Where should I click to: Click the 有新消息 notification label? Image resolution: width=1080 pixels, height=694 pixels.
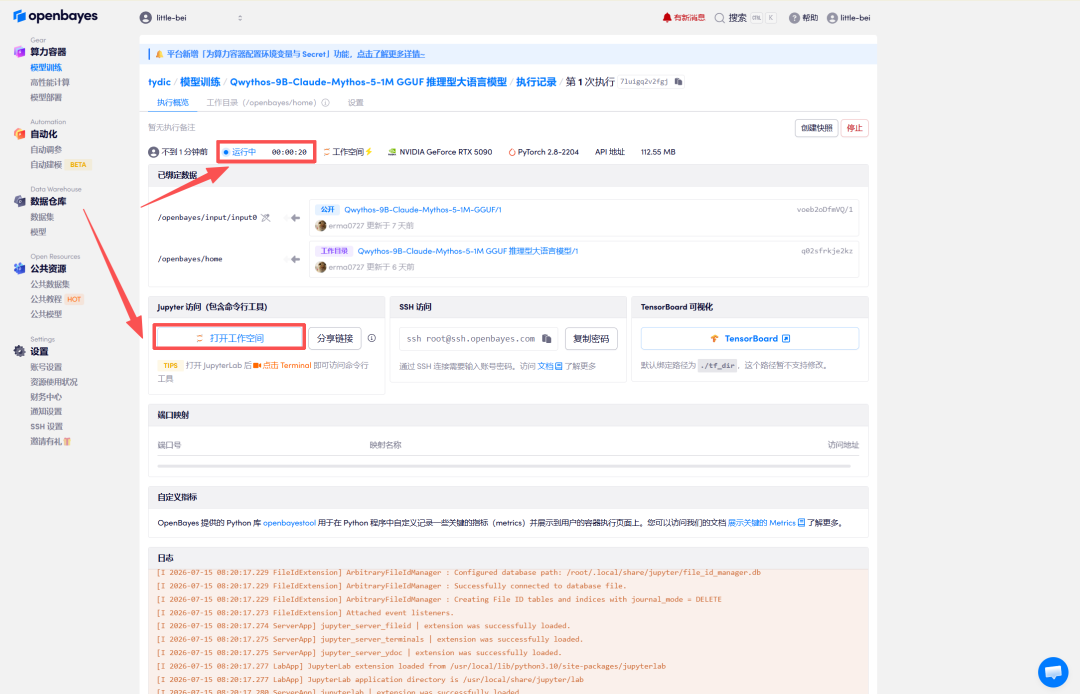[x=689, y=18]
